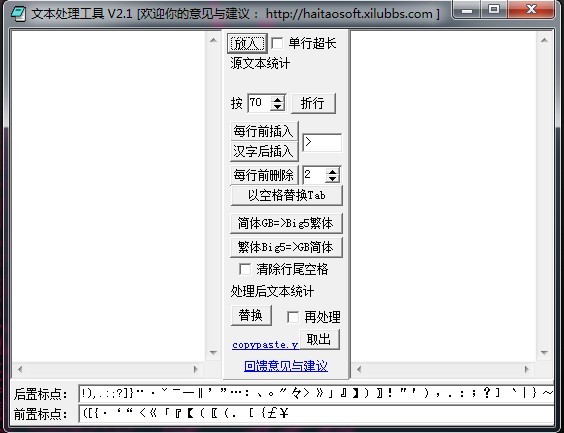
Task: Increase the delete count stepper value
Action: (x=332, y=172)
